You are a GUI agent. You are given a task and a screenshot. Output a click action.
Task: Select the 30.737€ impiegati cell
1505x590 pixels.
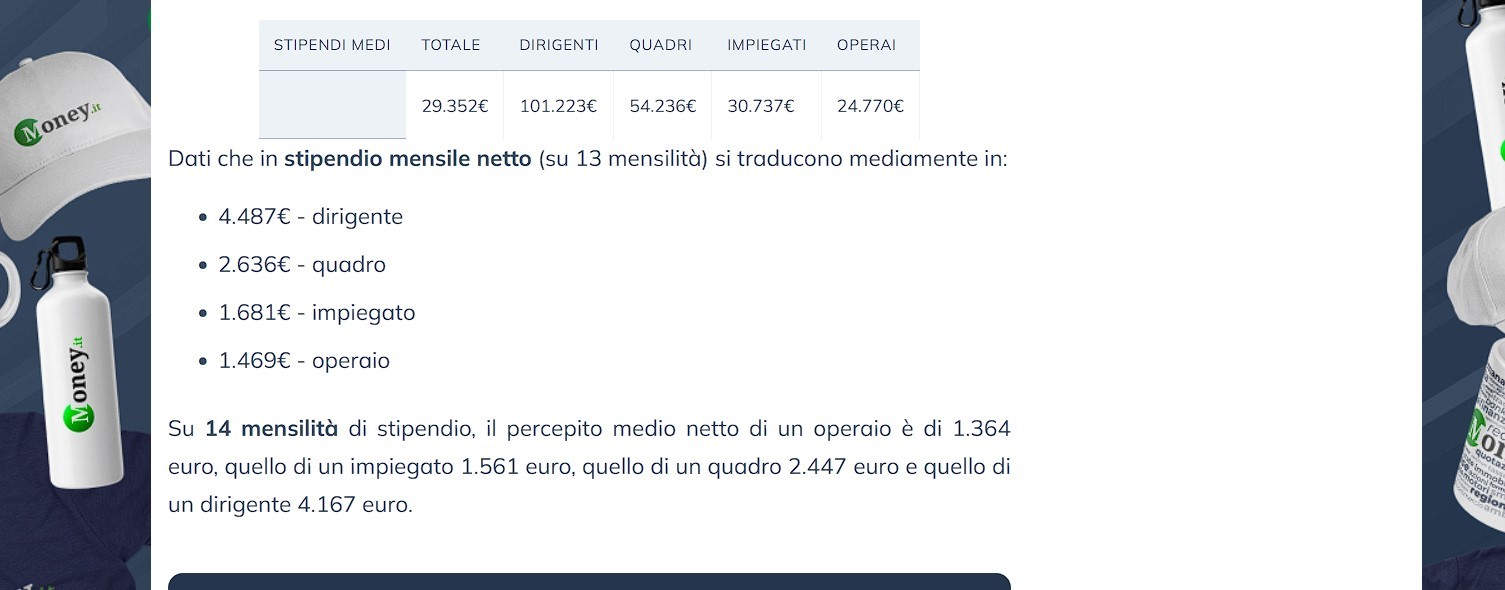[761, 105]
